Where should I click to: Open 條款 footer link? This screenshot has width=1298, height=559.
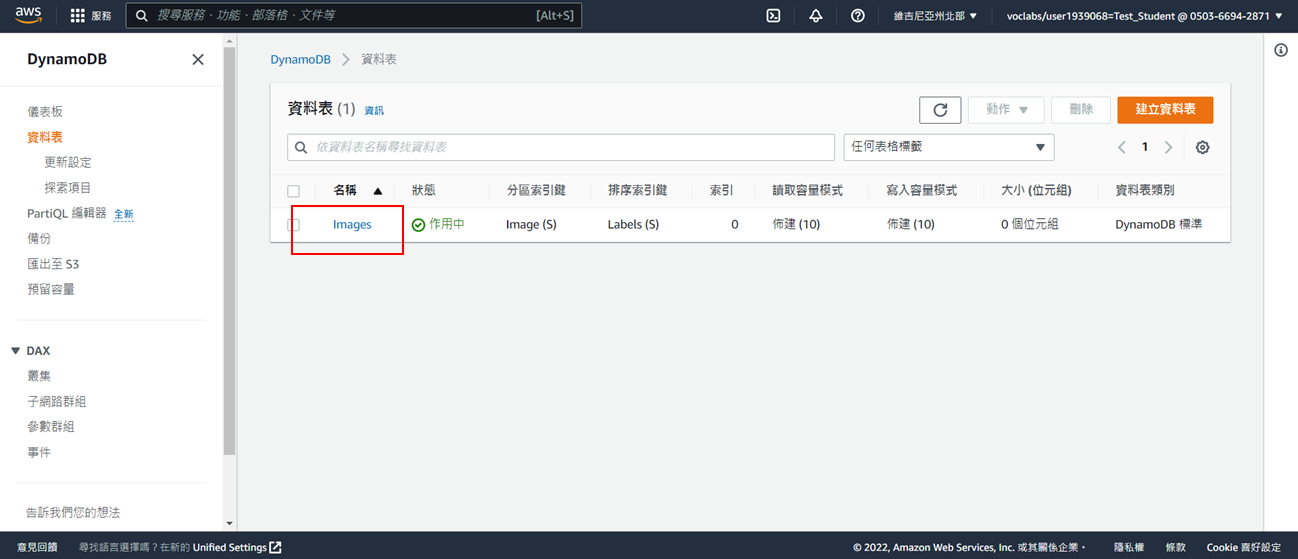(x=1175, y=547)
